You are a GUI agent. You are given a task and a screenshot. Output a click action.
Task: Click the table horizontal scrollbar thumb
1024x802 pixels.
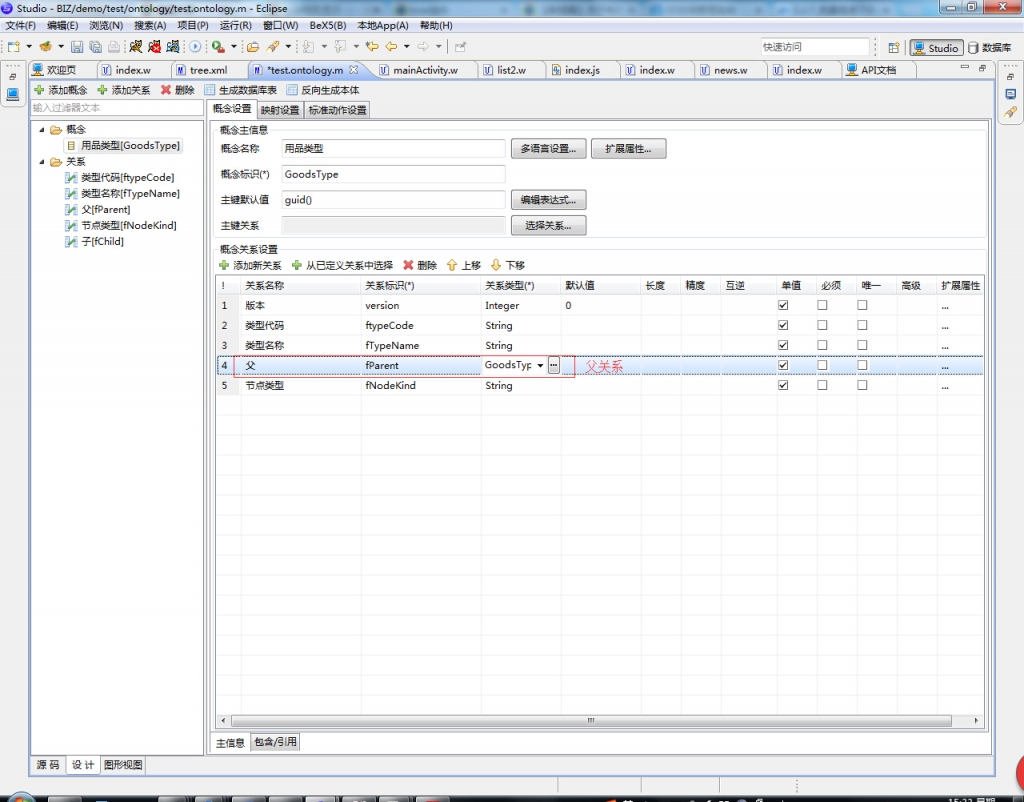click(590, 720)
